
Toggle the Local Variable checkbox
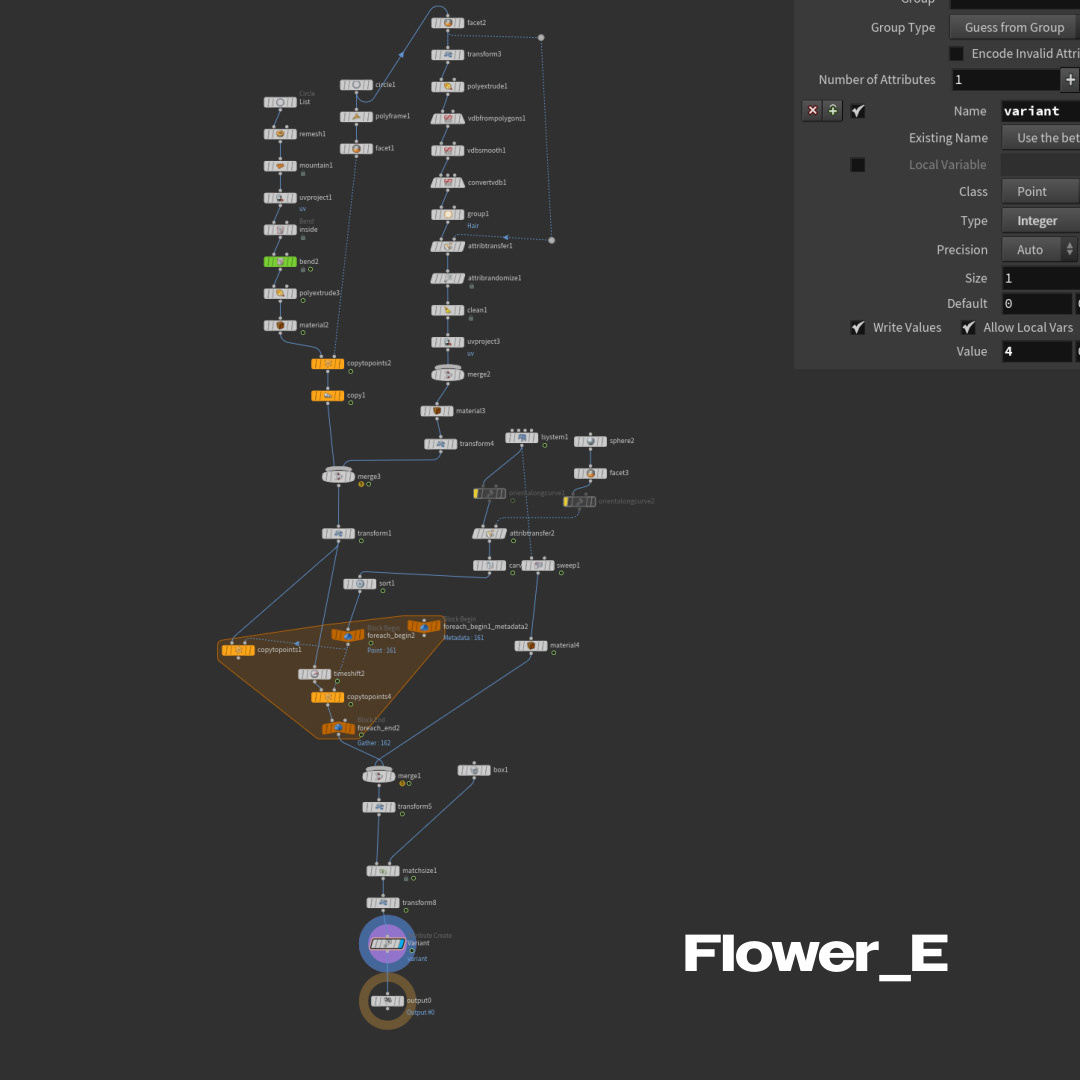click(858, 165)
